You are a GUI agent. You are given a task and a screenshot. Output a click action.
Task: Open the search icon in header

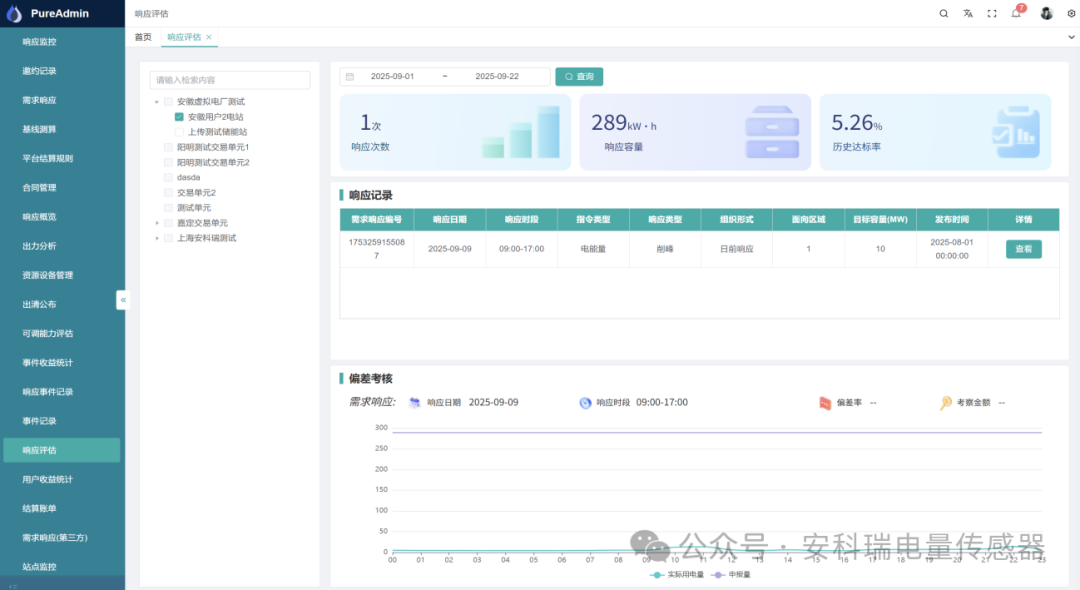click(x=944, y=13)
